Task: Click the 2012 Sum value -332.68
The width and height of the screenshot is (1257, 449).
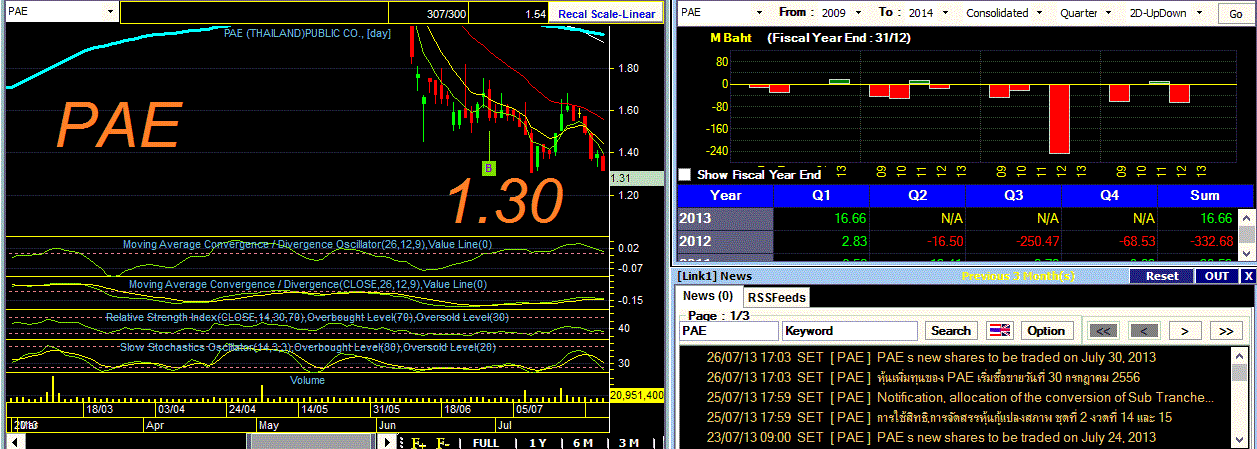Action: pos(1210,241)
